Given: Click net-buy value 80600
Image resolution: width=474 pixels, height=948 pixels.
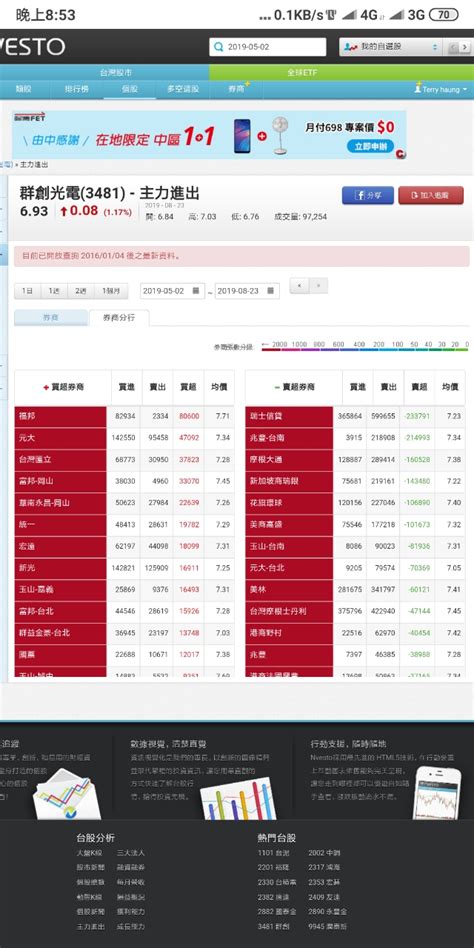Looking at the screenshot, I should pyautogui.click(x=189, y=417).
